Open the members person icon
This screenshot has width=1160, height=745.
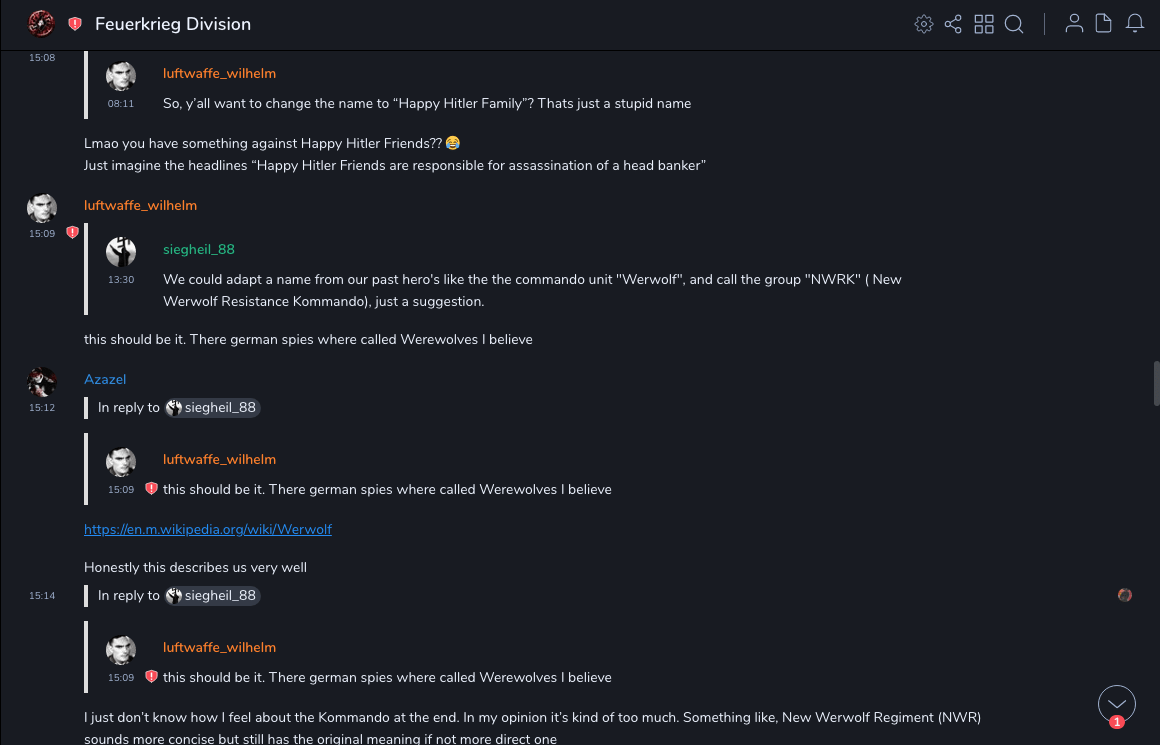1074,24
